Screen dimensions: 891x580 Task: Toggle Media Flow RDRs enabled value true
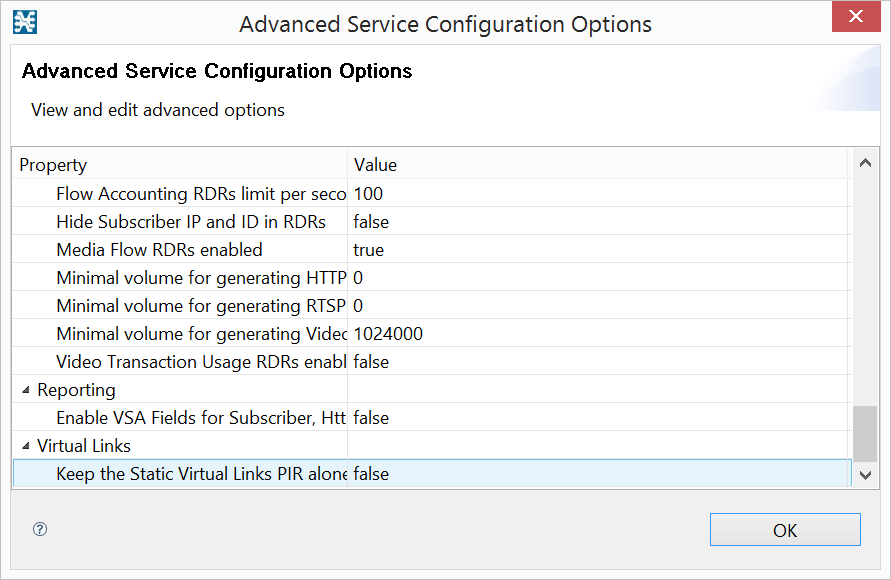pyautogui.click(x=369, y=250)
